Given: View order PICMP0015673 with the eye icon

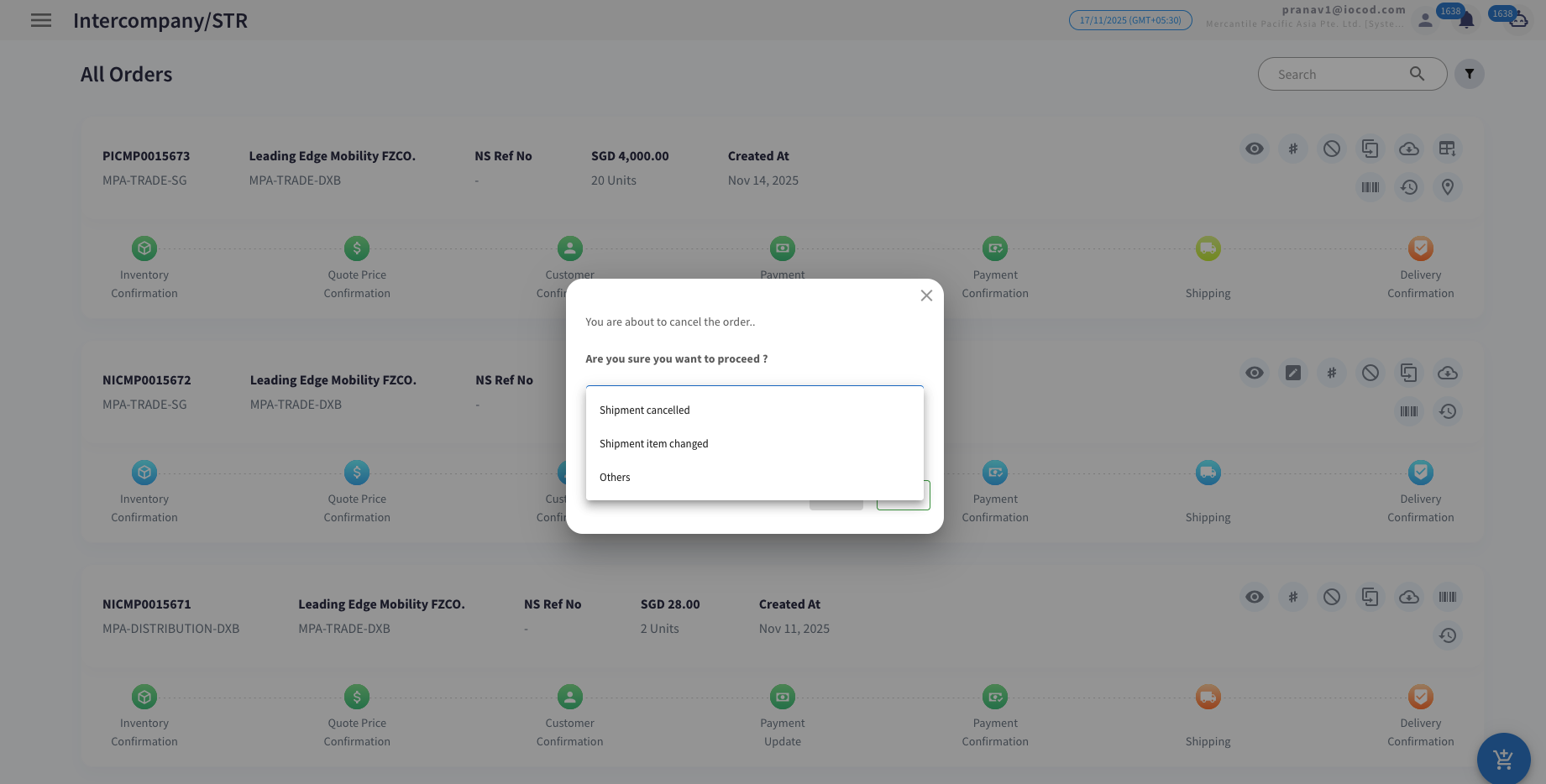Looking at the screenshot, I should tap(1255, 149).
